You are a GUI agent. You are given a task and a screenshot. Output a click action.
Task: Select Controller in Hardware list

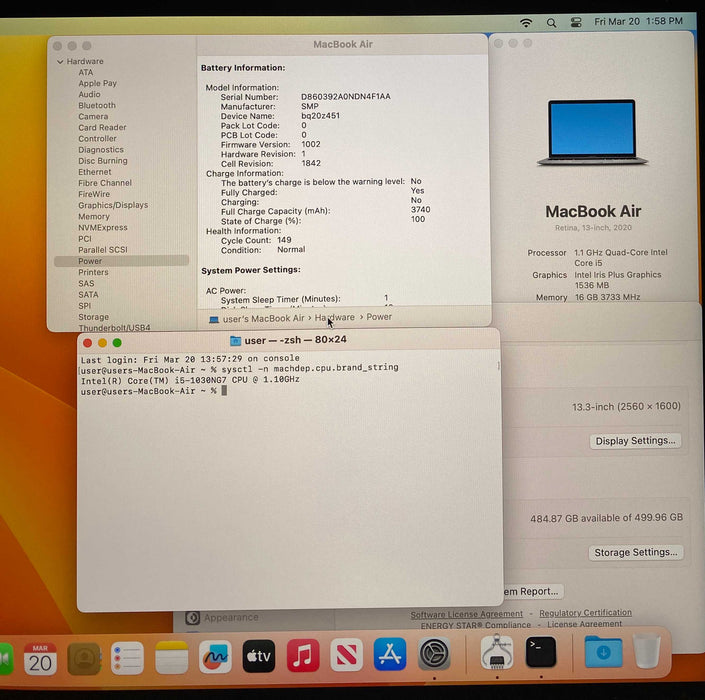coord(97,138)
